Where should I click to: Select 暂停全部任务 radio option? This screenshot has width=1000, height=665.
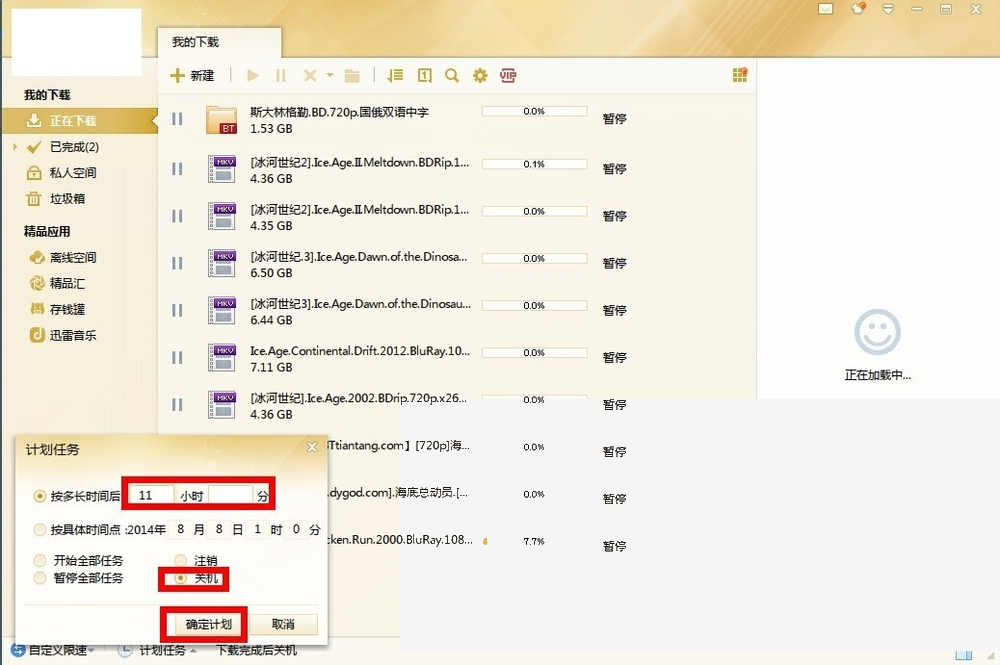point(40,578)
